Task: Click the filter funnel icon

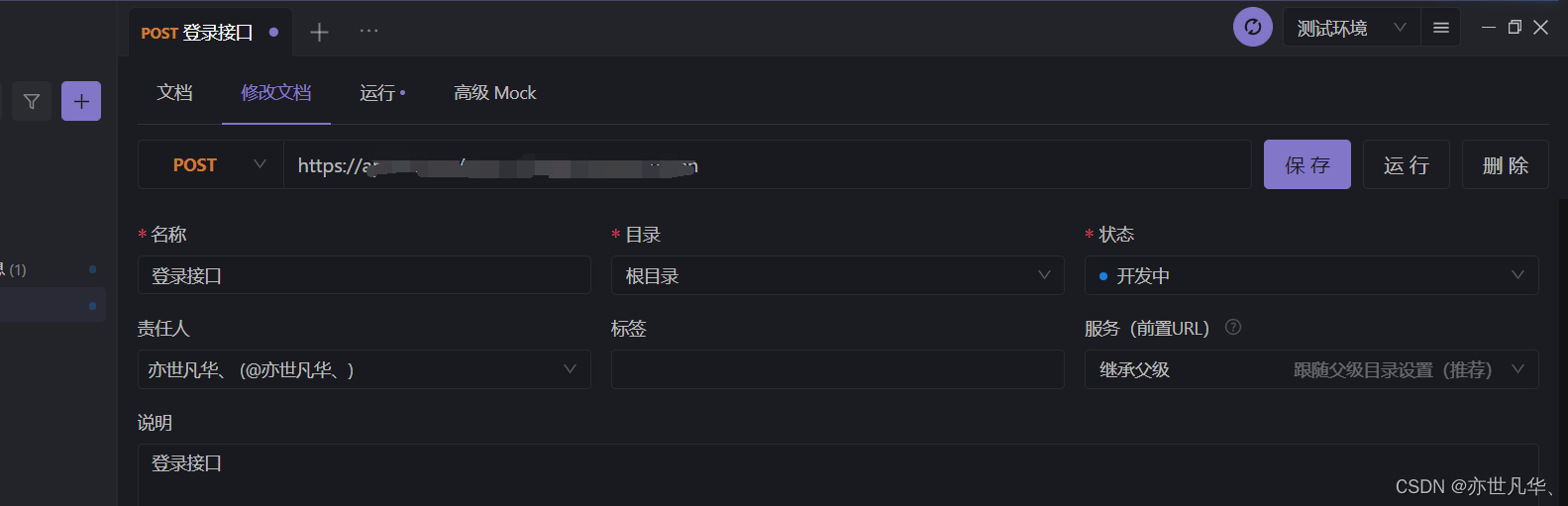Action: pos(32,101)
